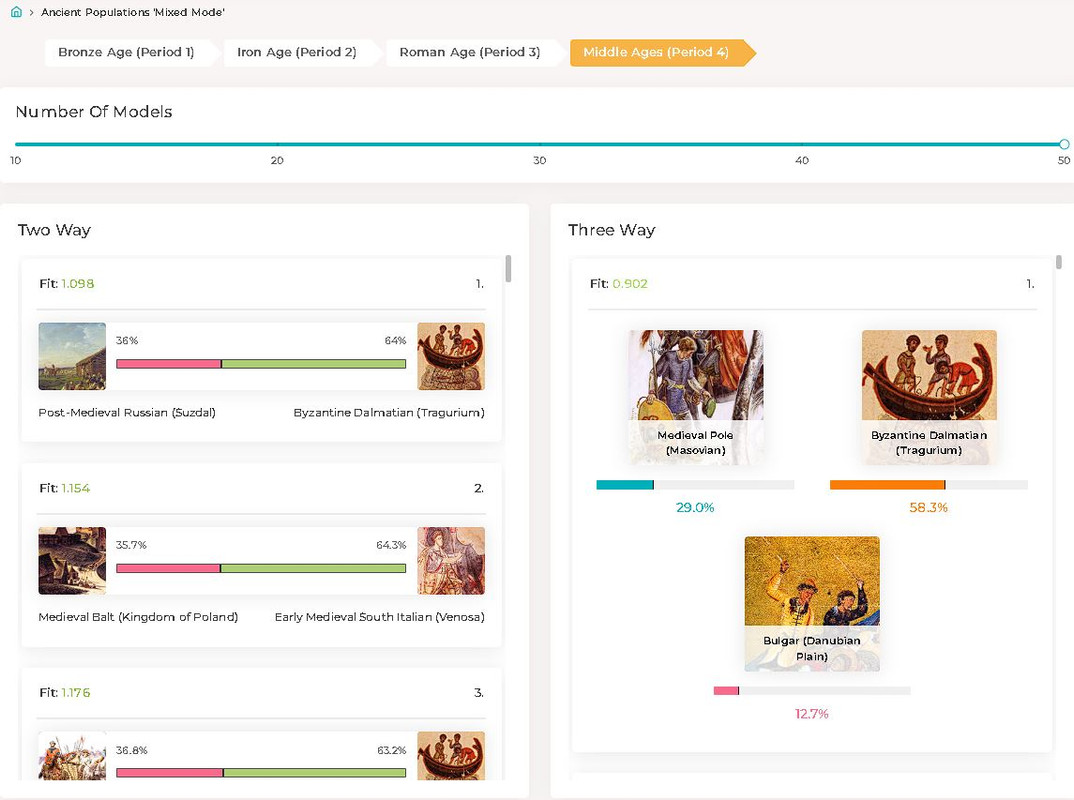Click the pink 12.7% progress bar
Viewport: 1074px width, 800px height.
click(812, 690)
